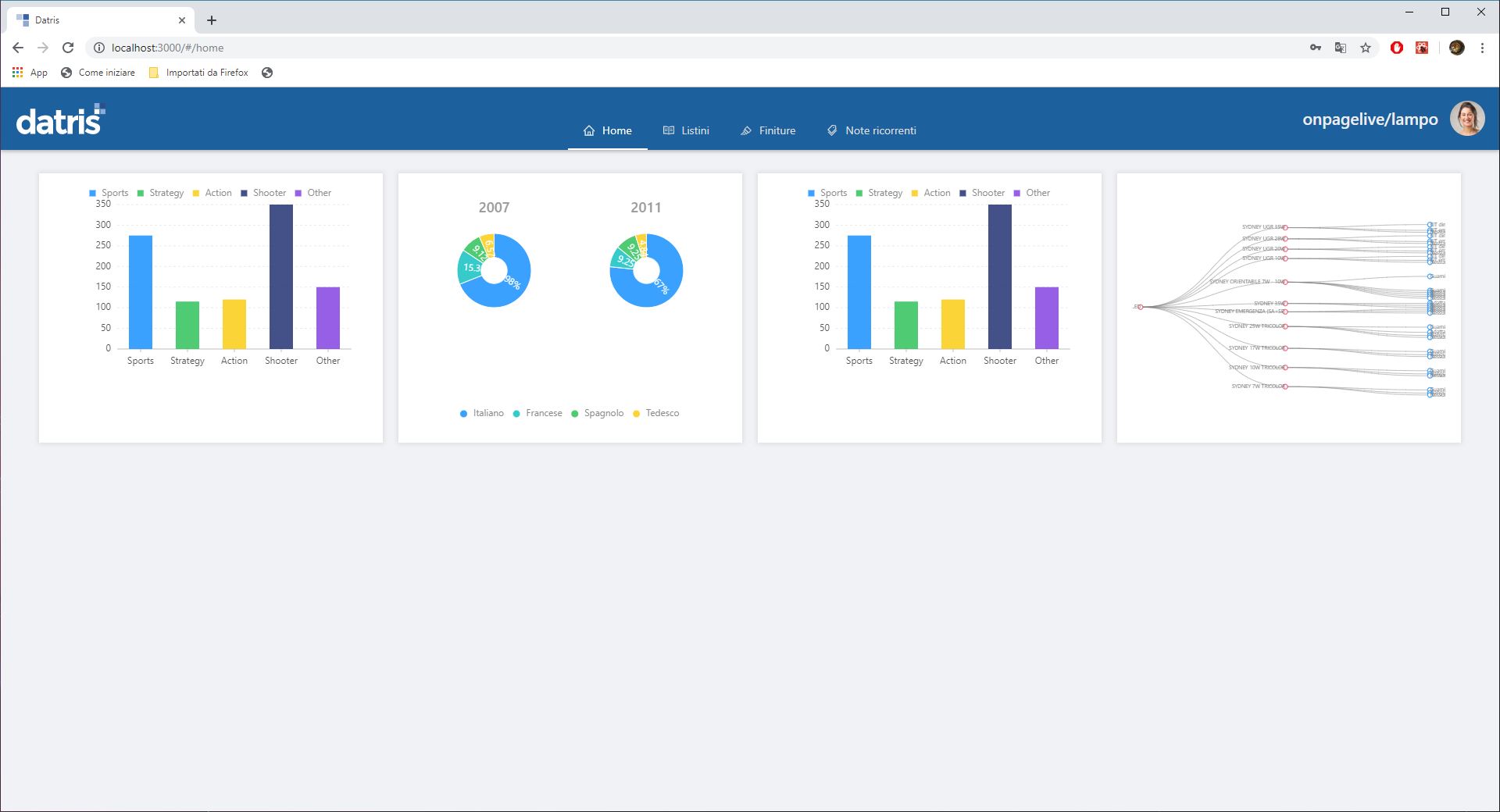Collapse the SYDNEY ORIENTABILE tree node
This screenshot has height=812, width=1500.
coord(1285,282)
